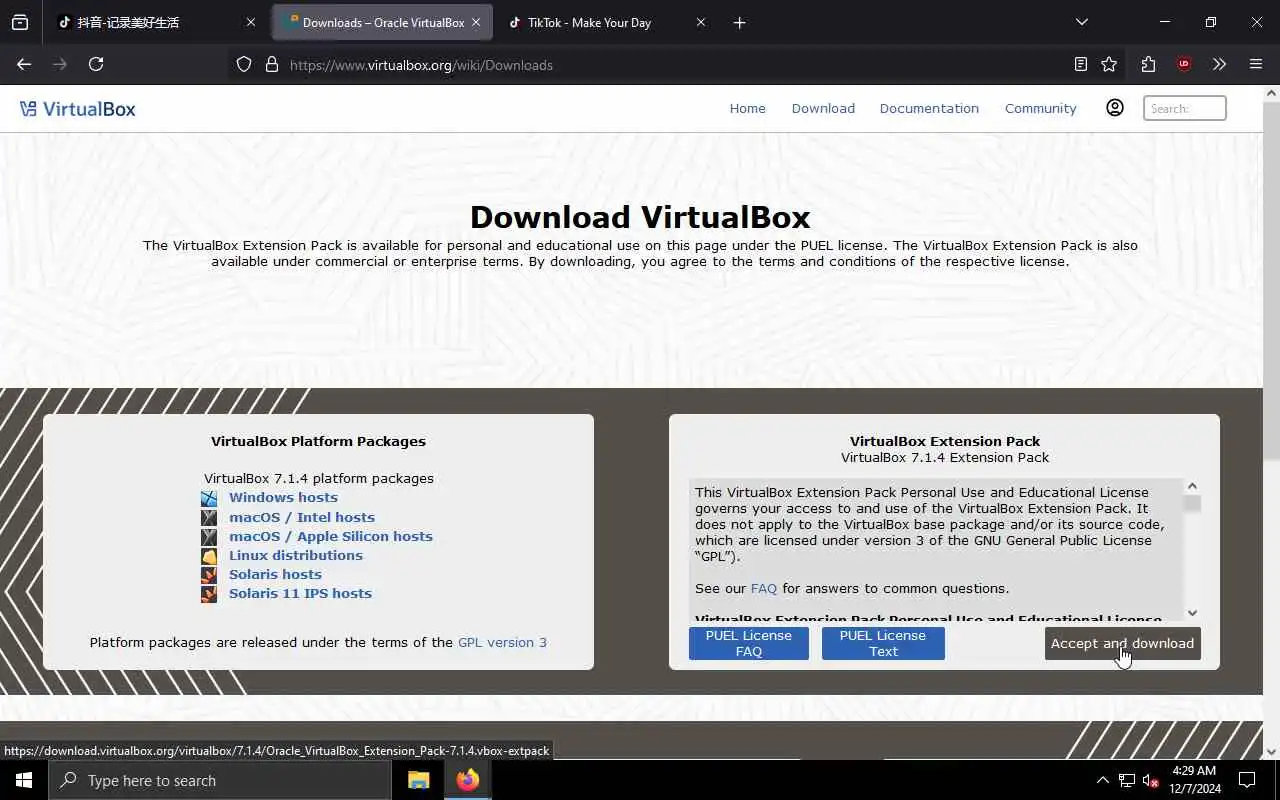Click the Solaris 11 IPS hosts link

[300, 593]
